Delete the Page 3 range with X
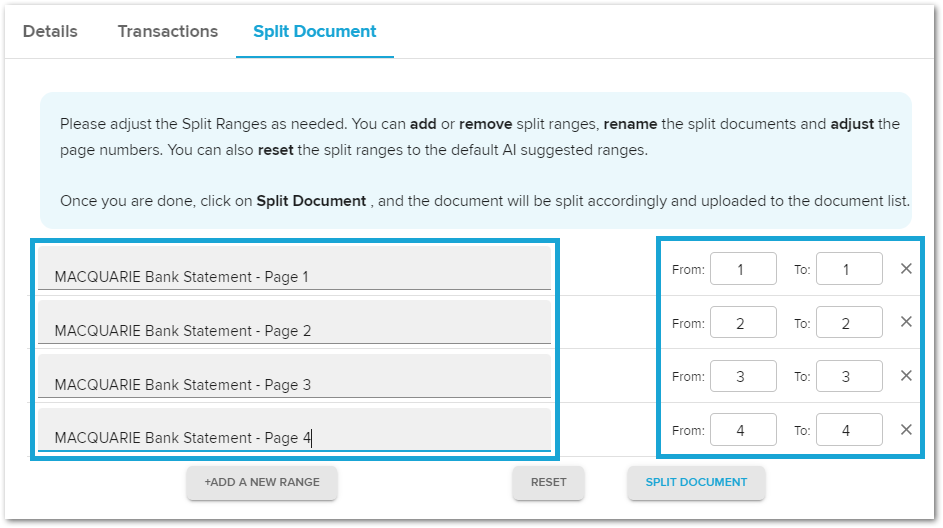Image resolution: width=943 pixels, height=528 pixels. pos(906,376)
